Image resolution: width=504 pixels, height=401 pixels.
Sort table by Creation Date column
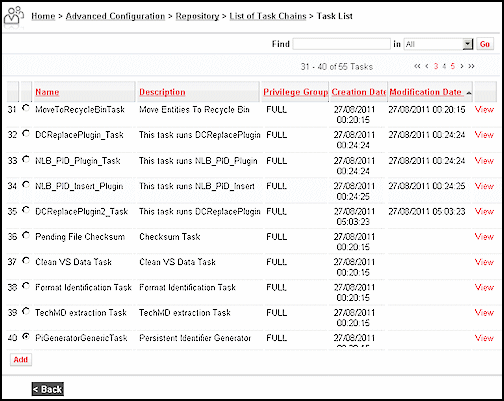tap(359, 92)
